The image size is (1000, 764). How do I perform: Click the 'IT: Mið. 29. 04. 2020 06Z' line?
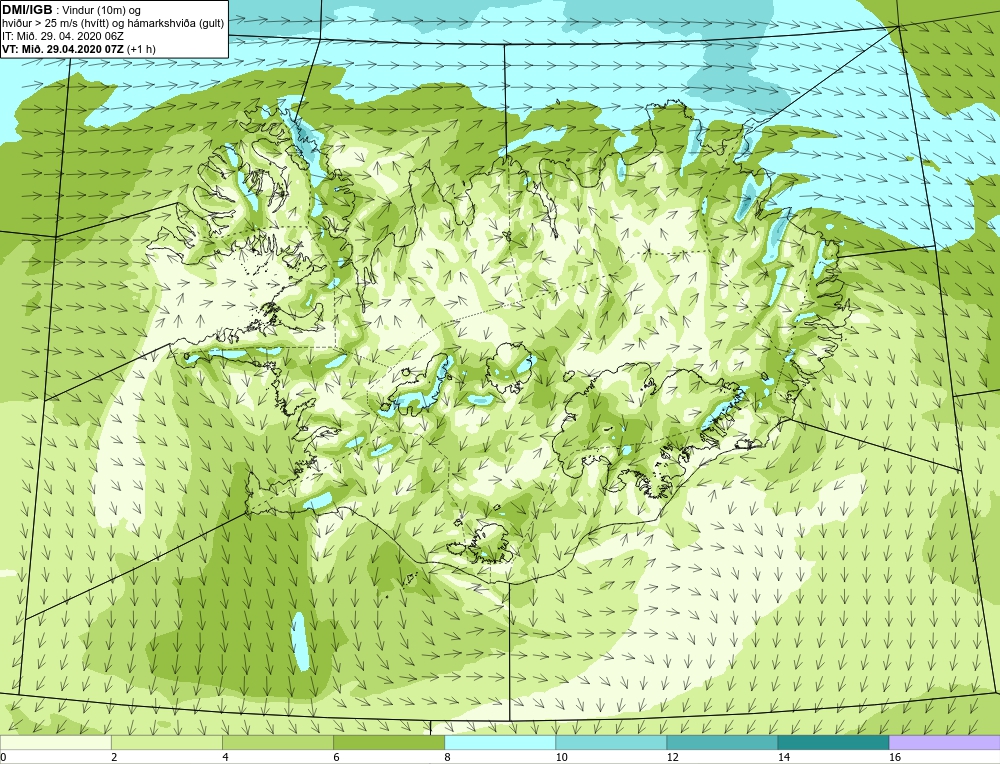click(62, 36)
